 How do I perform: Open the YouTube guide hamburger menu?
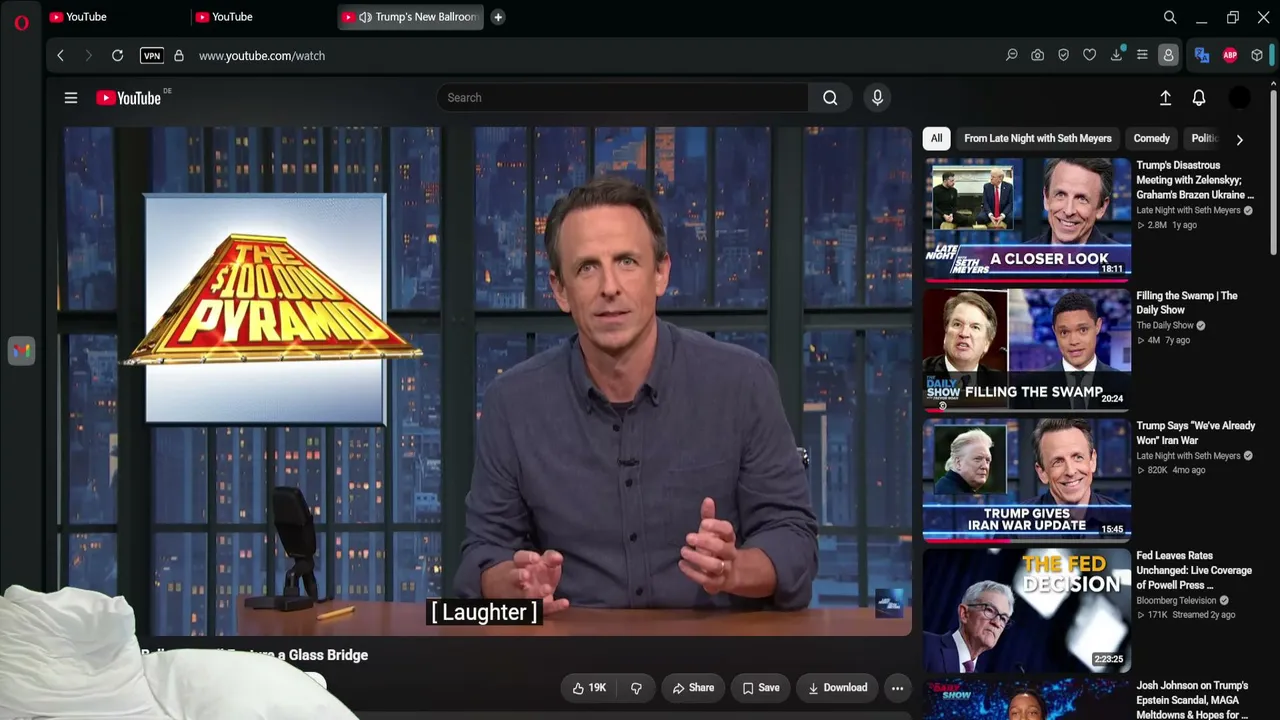(x=71, y=98)
